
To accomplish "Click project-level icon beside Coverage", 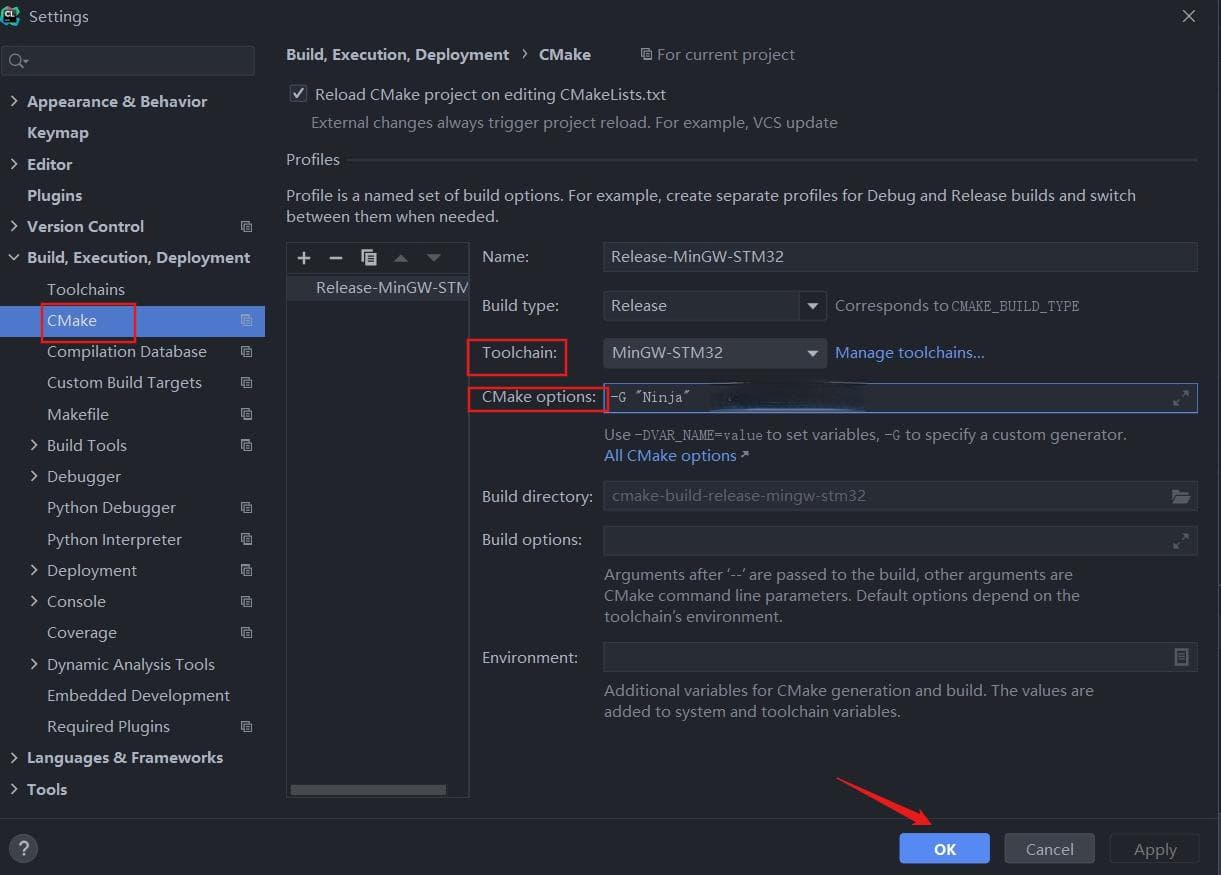I will [247, 633].
